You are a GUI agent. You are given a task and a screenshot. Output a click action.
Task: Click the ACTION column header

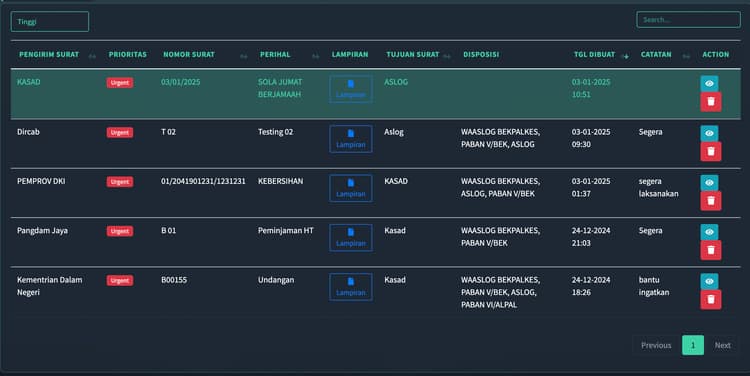pyautogui.click(x=716, y=55)
